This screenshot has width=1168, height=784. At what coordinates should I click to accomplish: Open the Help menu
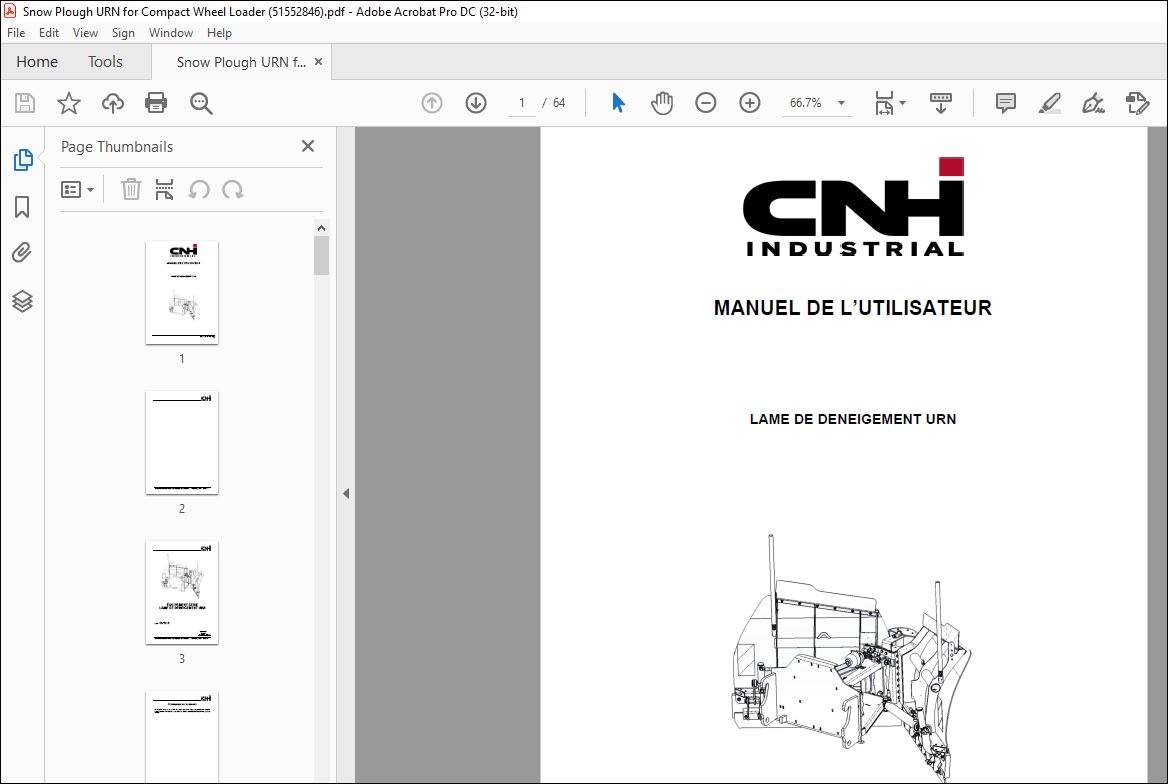[x=219, y=33]
